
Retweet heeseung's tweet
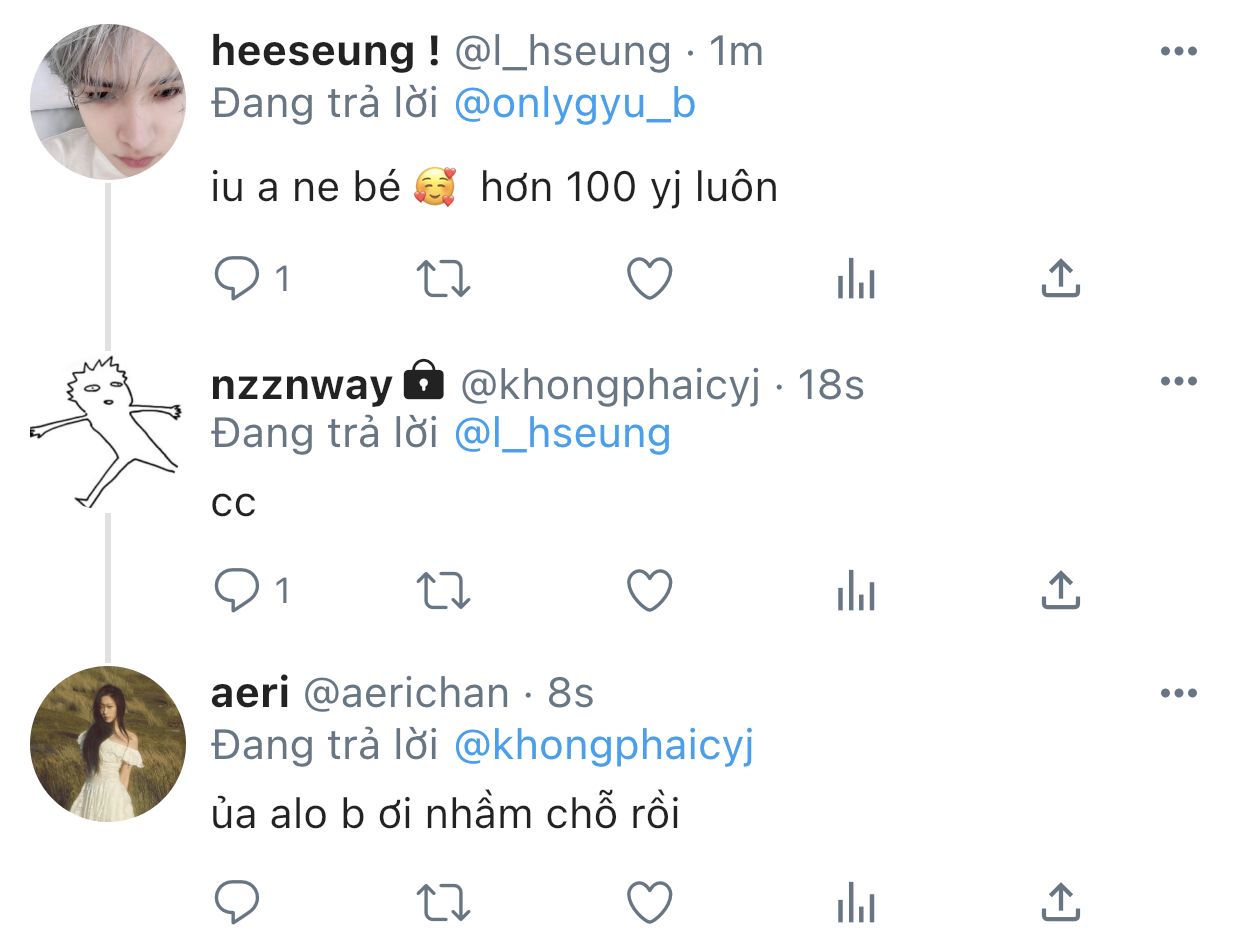443,280
